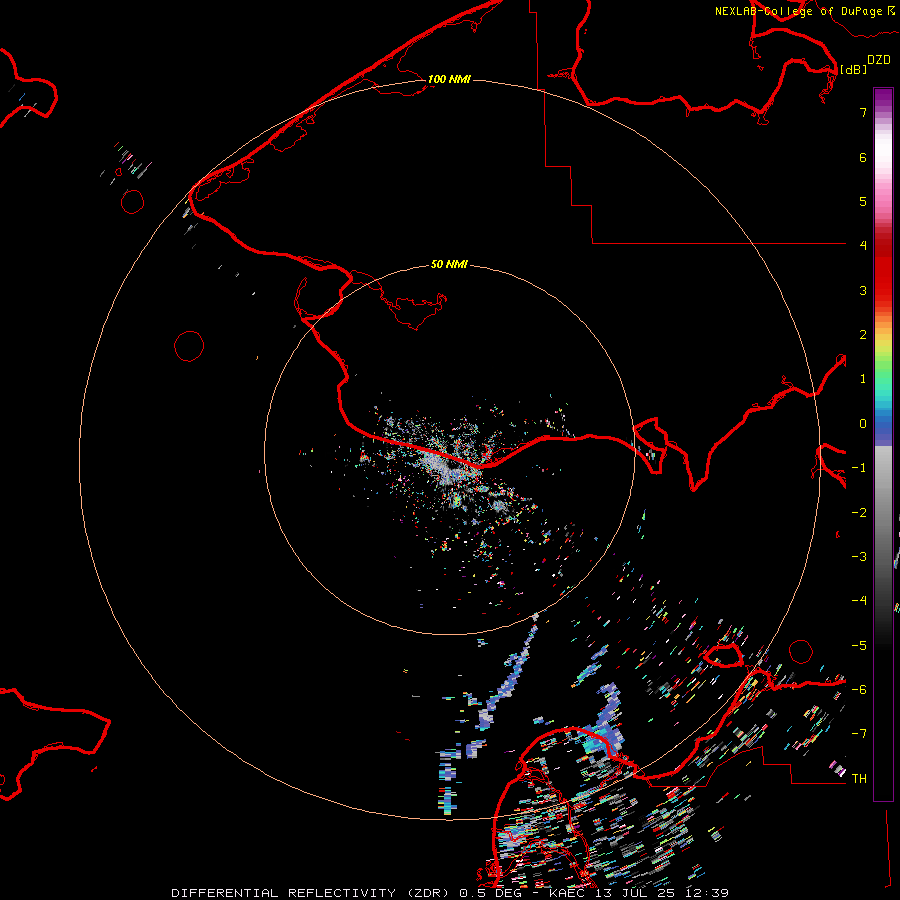Click the -5 value on the color scale
The height and width of the screenshot is (900, 900).
859,646
